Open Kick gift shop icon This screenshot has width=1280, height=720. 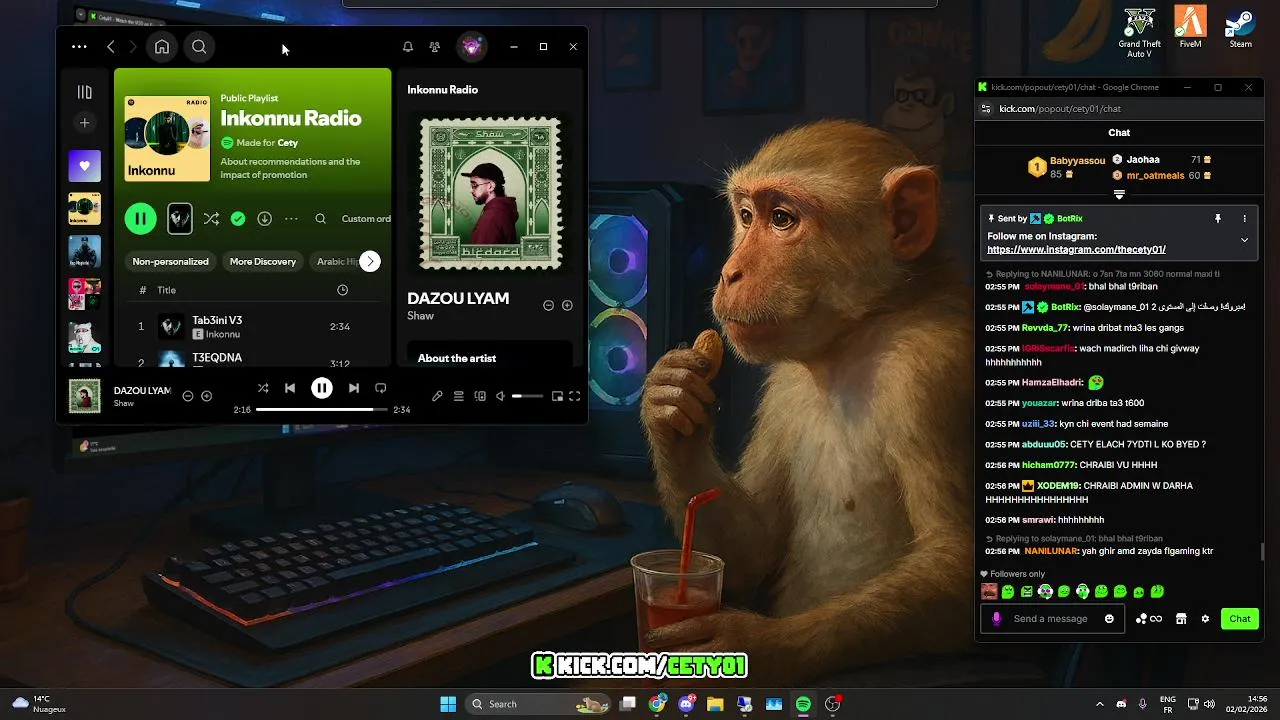click(1181, 619)
